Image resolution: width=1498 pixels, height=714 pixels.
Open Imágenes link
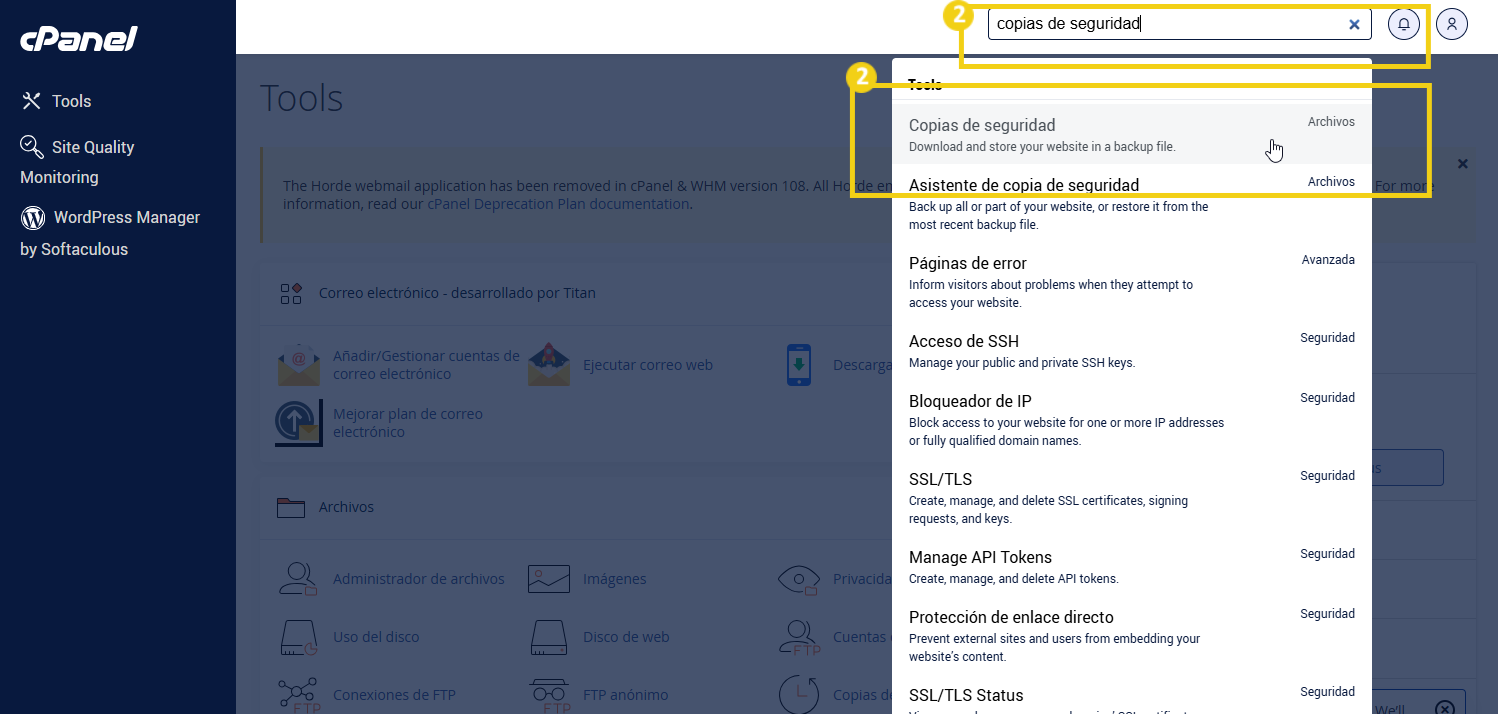(x=615, y=579)
